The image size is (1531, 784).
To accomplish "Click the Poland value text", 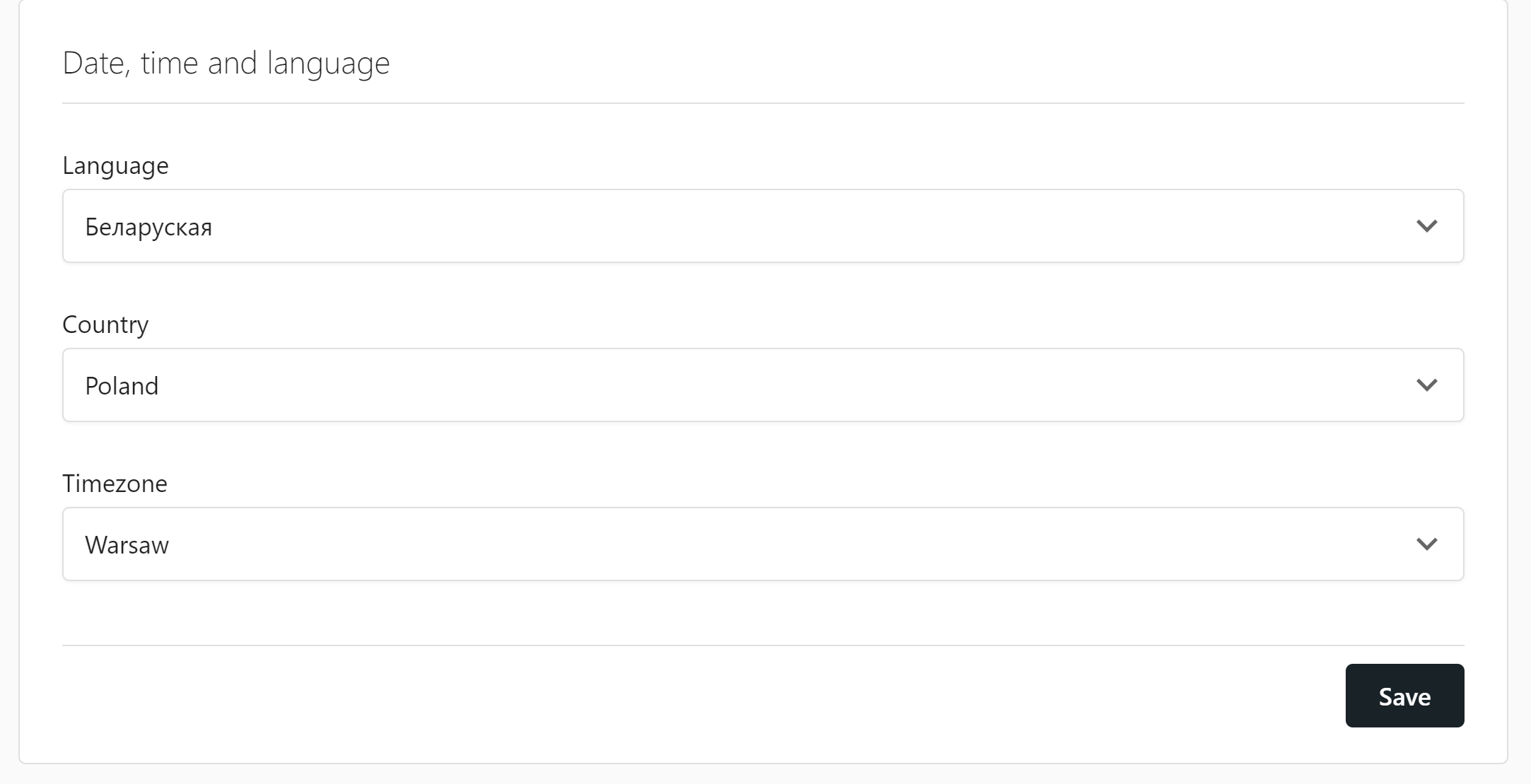I will [x=122, y=386].
